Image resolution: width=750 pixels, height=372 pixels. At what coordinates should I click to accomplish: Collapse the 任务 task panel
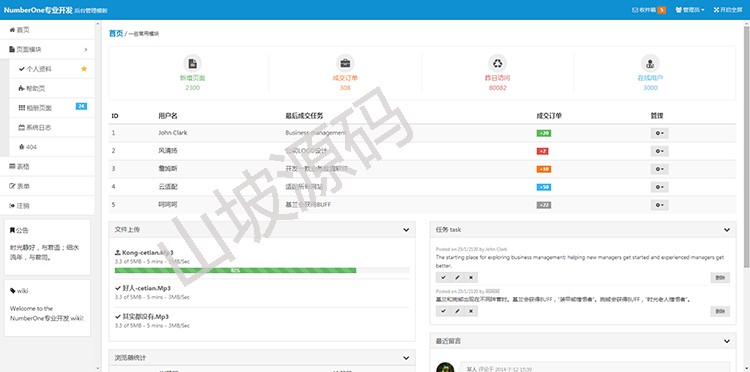727,230
